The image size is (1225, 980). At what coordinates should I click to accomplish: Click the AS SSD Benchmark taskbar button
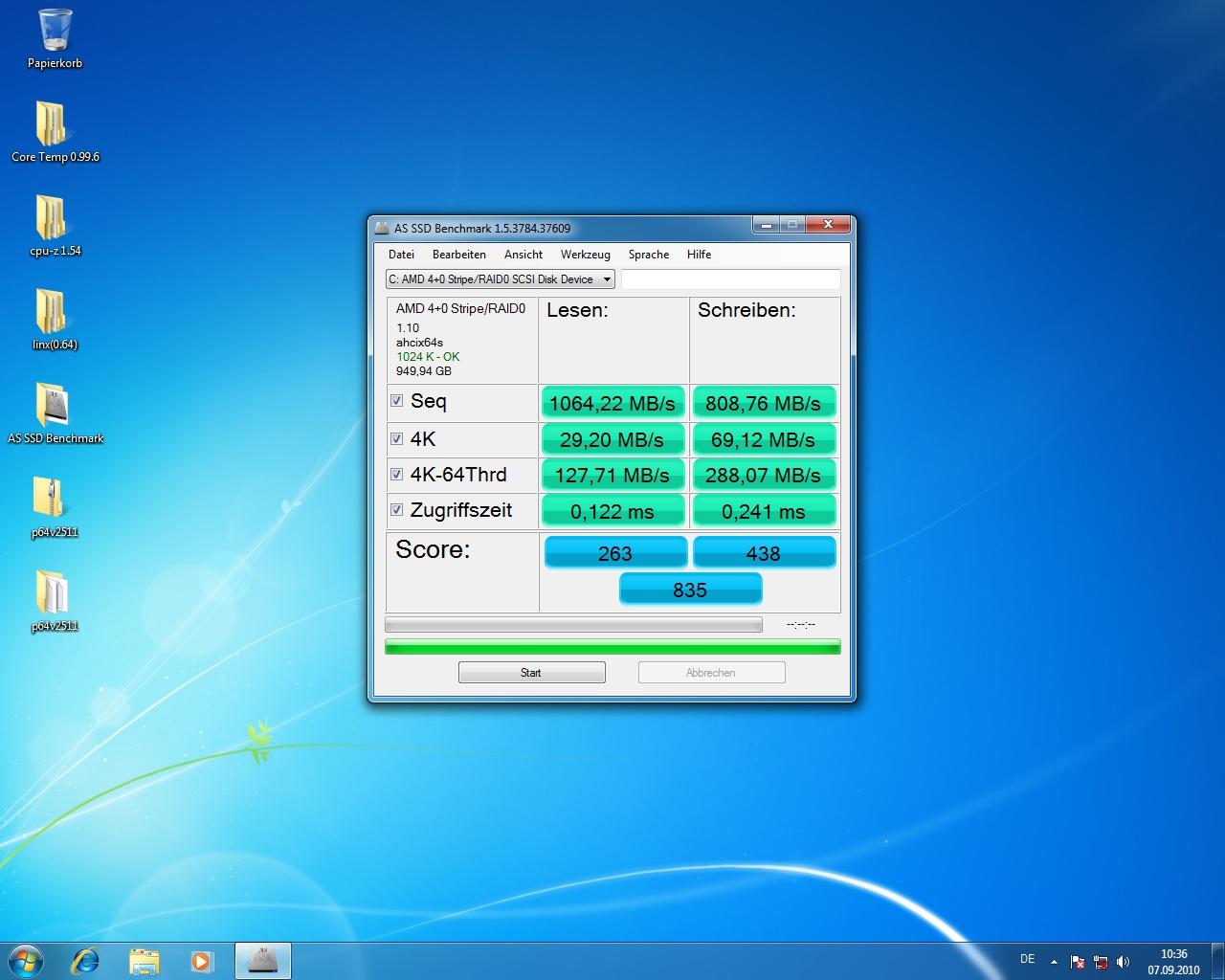pos(262,960)
